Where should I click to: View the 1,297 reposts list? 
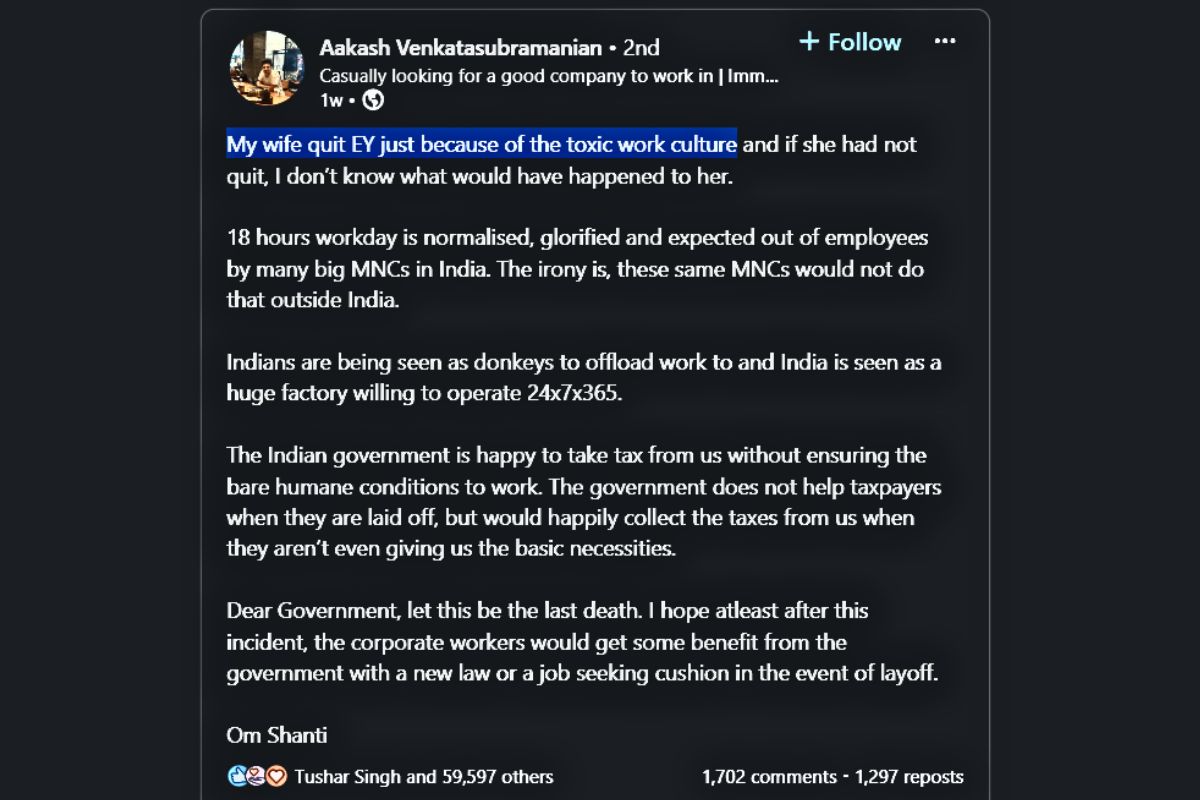909,777
